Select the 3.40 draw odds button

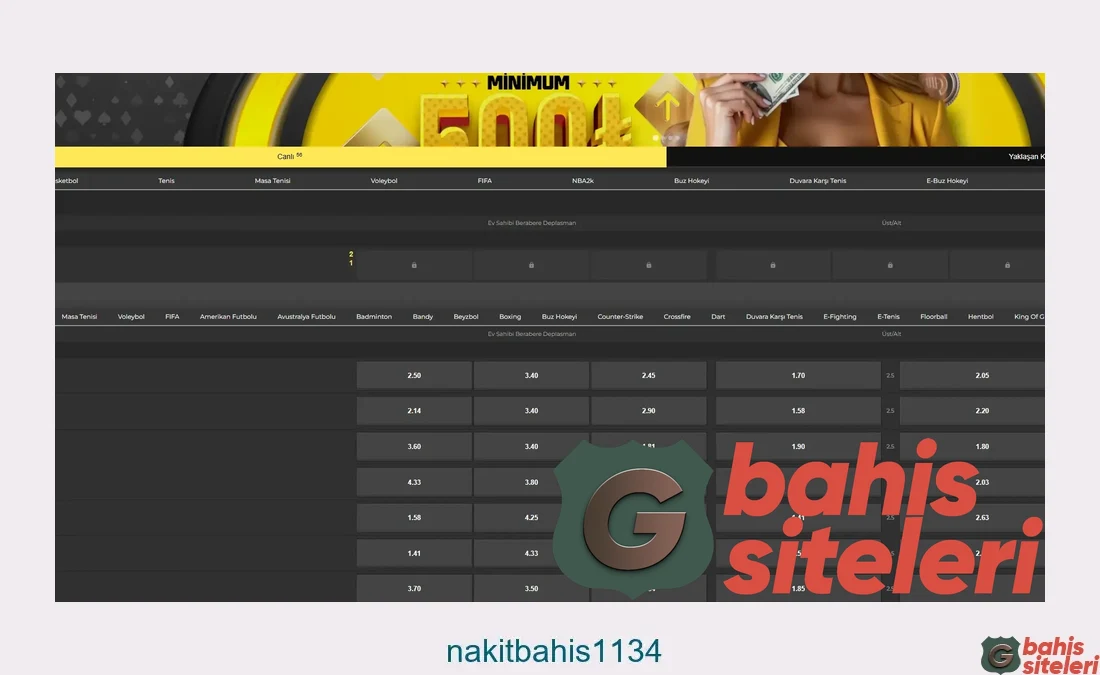(530, 374)
